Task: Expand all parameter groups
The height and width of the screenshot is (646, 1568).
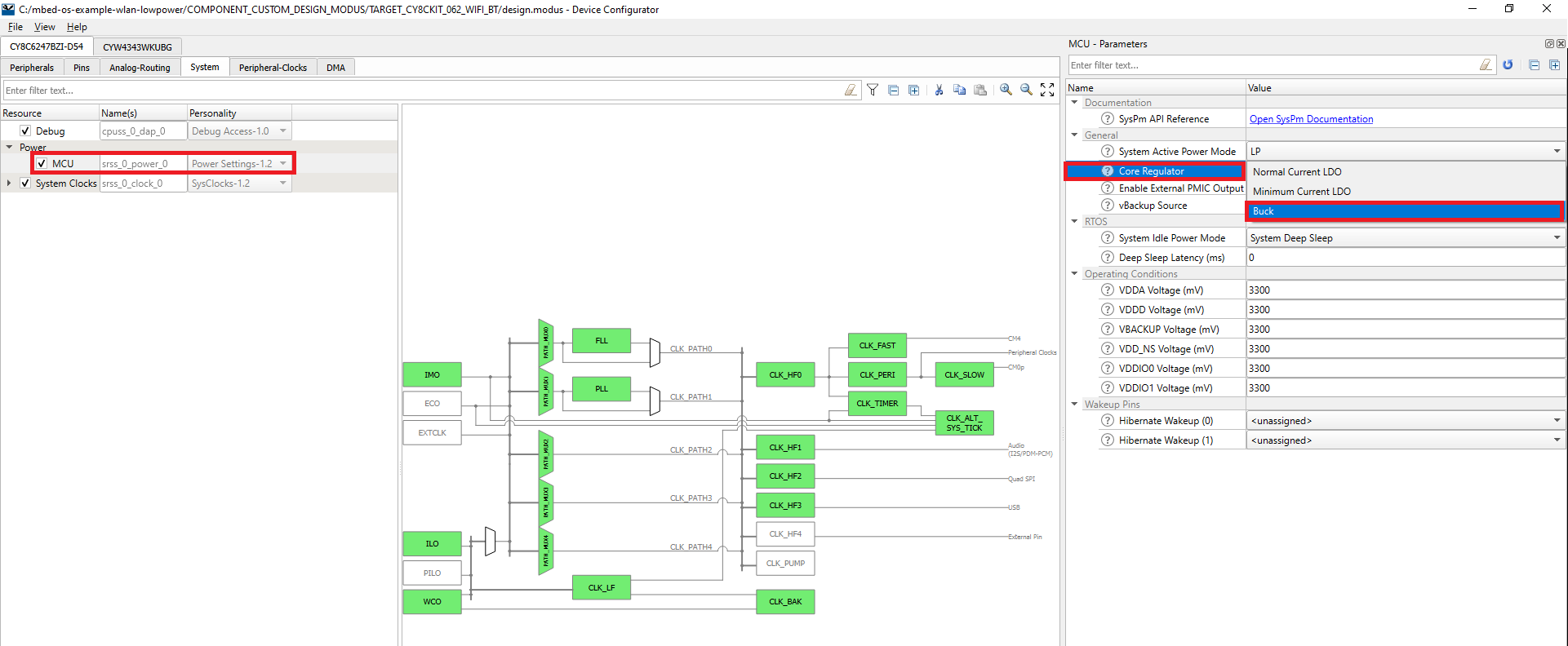Action: [x=1554, y=65]
